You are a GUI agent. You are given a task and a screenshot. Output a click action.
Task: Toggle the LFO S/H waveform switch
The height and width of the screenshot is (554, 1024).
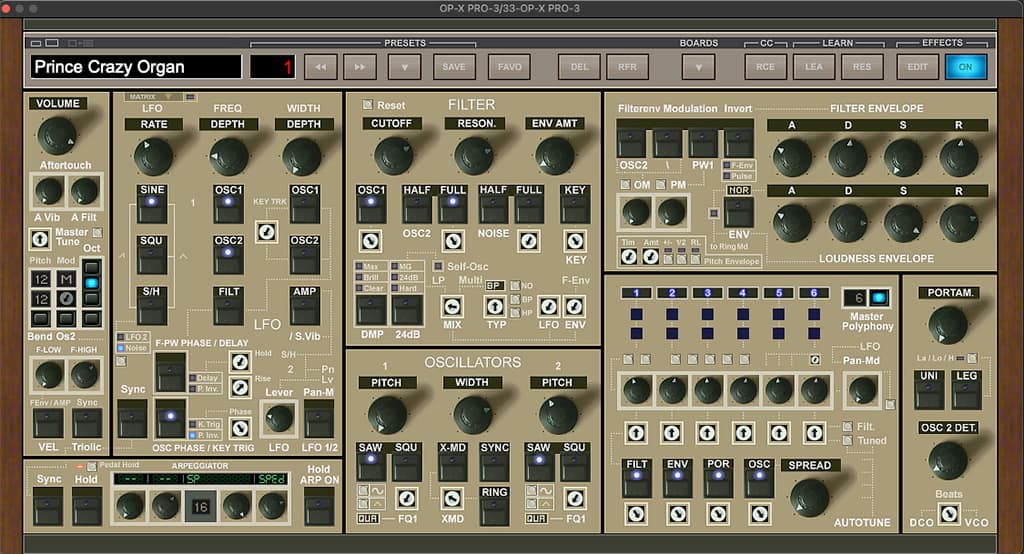click(152, 306)
